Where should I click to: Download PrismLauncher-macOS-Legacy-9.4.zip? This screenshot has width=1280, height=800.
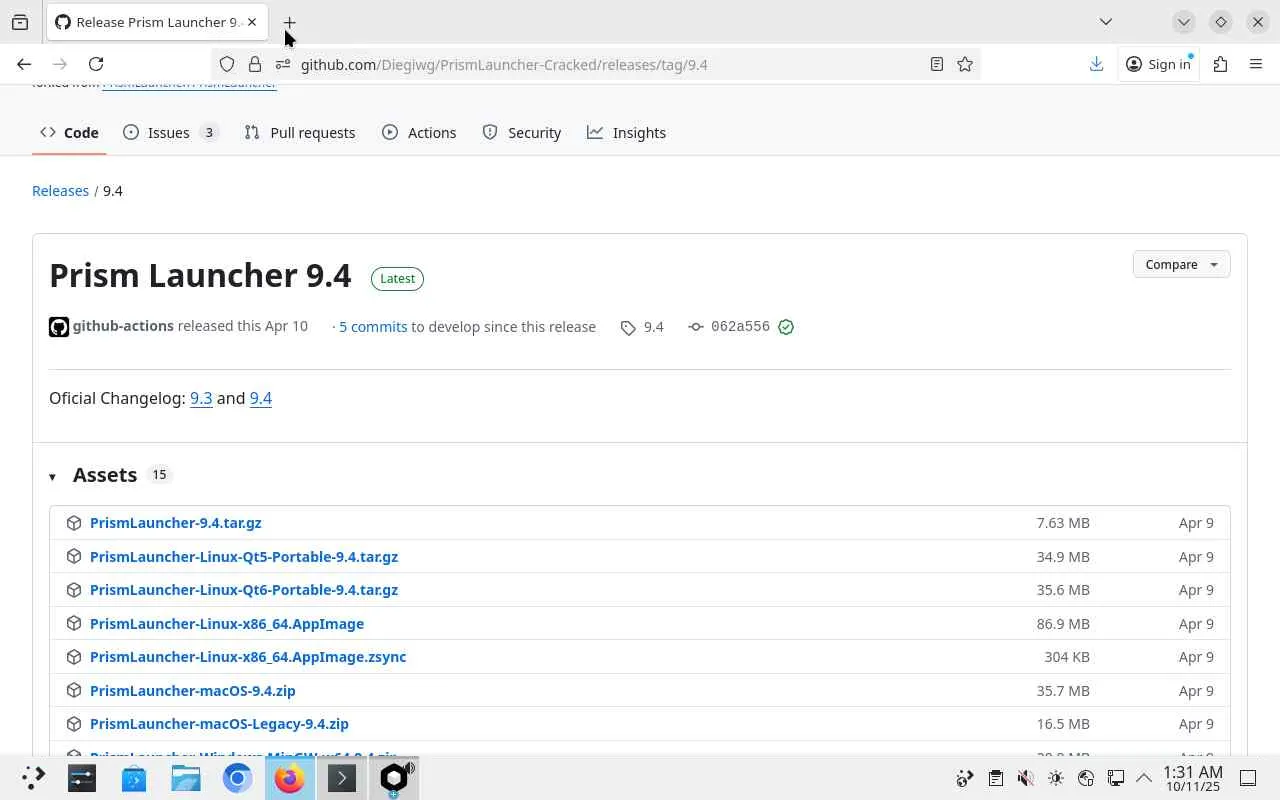(x=219, y=724)
